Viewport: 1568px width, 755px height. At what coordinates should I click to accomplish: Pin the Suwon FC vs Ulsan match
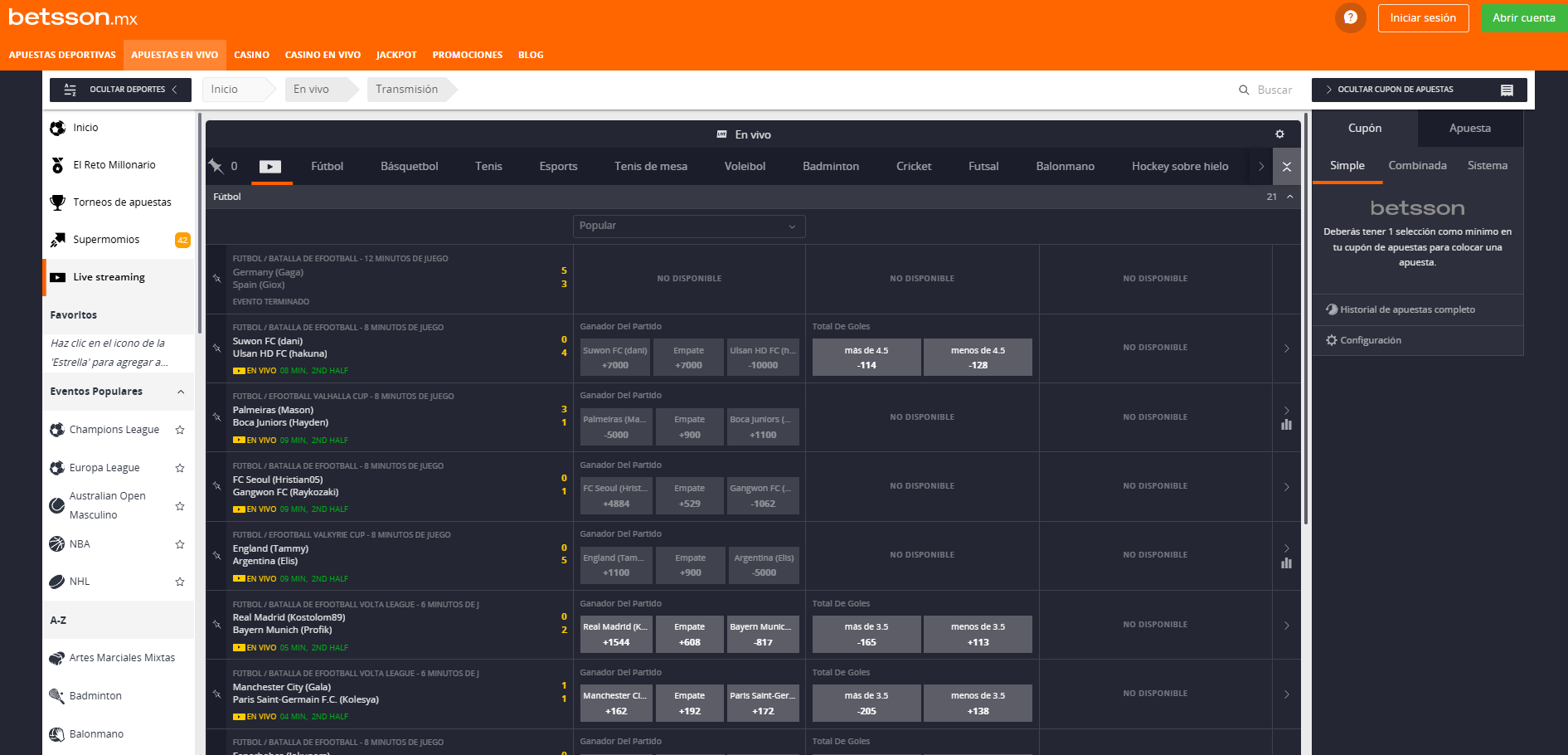tap(216, 348)
